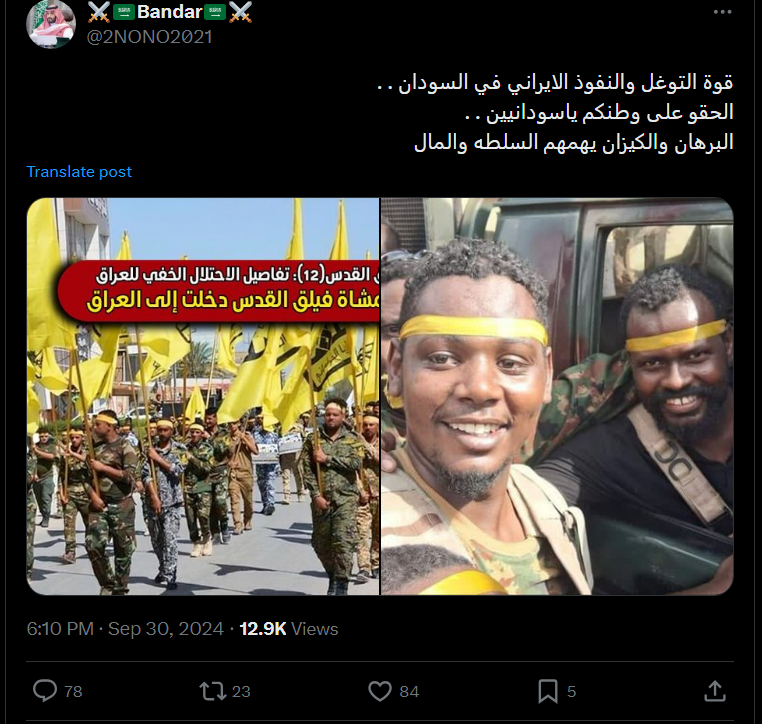This screenshot has height=724, width=762.
Task: Open the three-dot more options menu
Action: (x=722, y=12)
